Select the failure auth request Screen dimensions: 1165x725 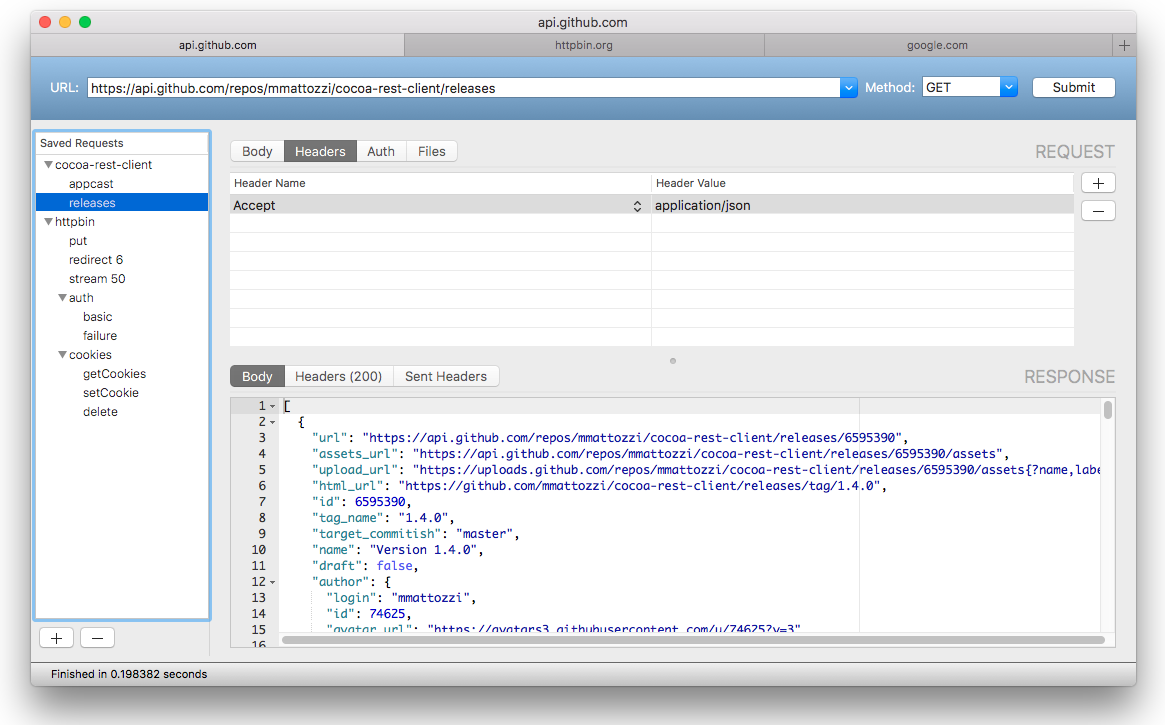coord(100,336)
